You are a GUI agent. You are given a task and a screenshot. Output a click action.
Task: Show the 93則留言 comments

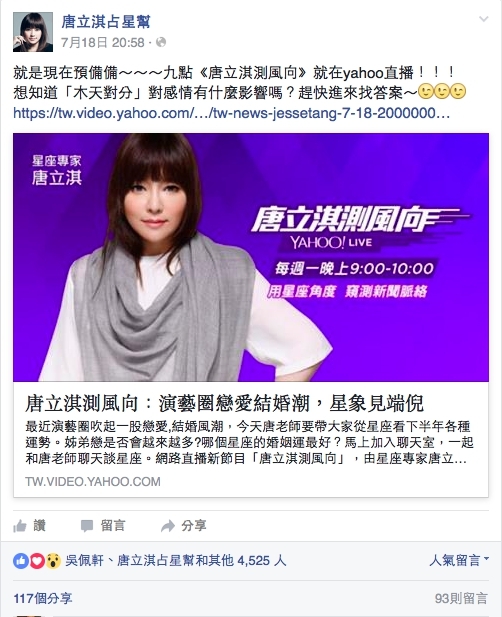[x=461, y=599]
